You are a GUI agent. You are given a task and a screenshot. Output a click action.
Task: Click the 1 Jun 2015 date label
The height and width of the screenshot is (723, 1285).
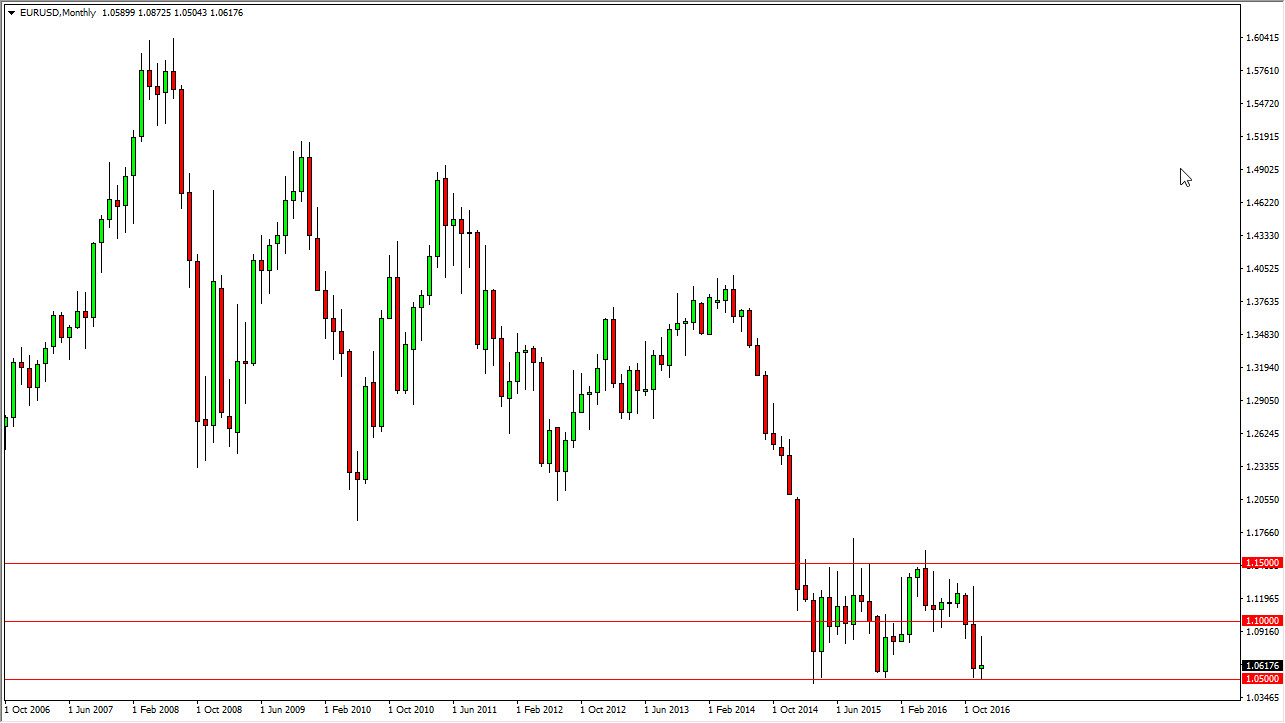[x=859, y=710]
